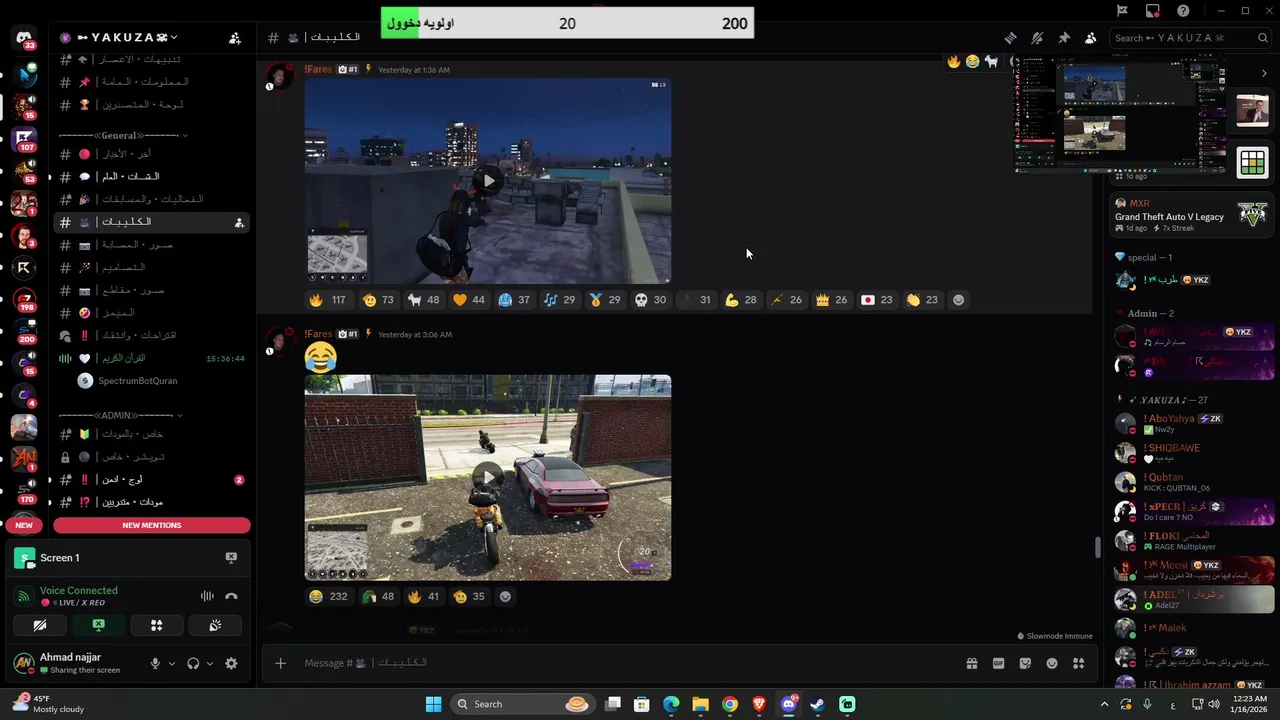Image resolution: width=1280 pixels, height=720 pixels.
Task: Open the Threads icon in channel header
Action: [1010, 38]
